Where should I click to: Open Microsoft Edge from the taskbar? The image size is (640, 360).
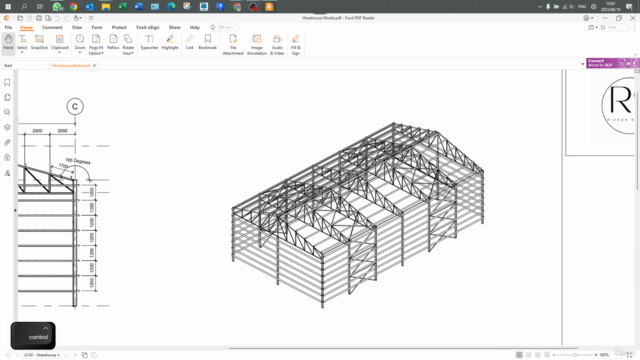(171, 7)
